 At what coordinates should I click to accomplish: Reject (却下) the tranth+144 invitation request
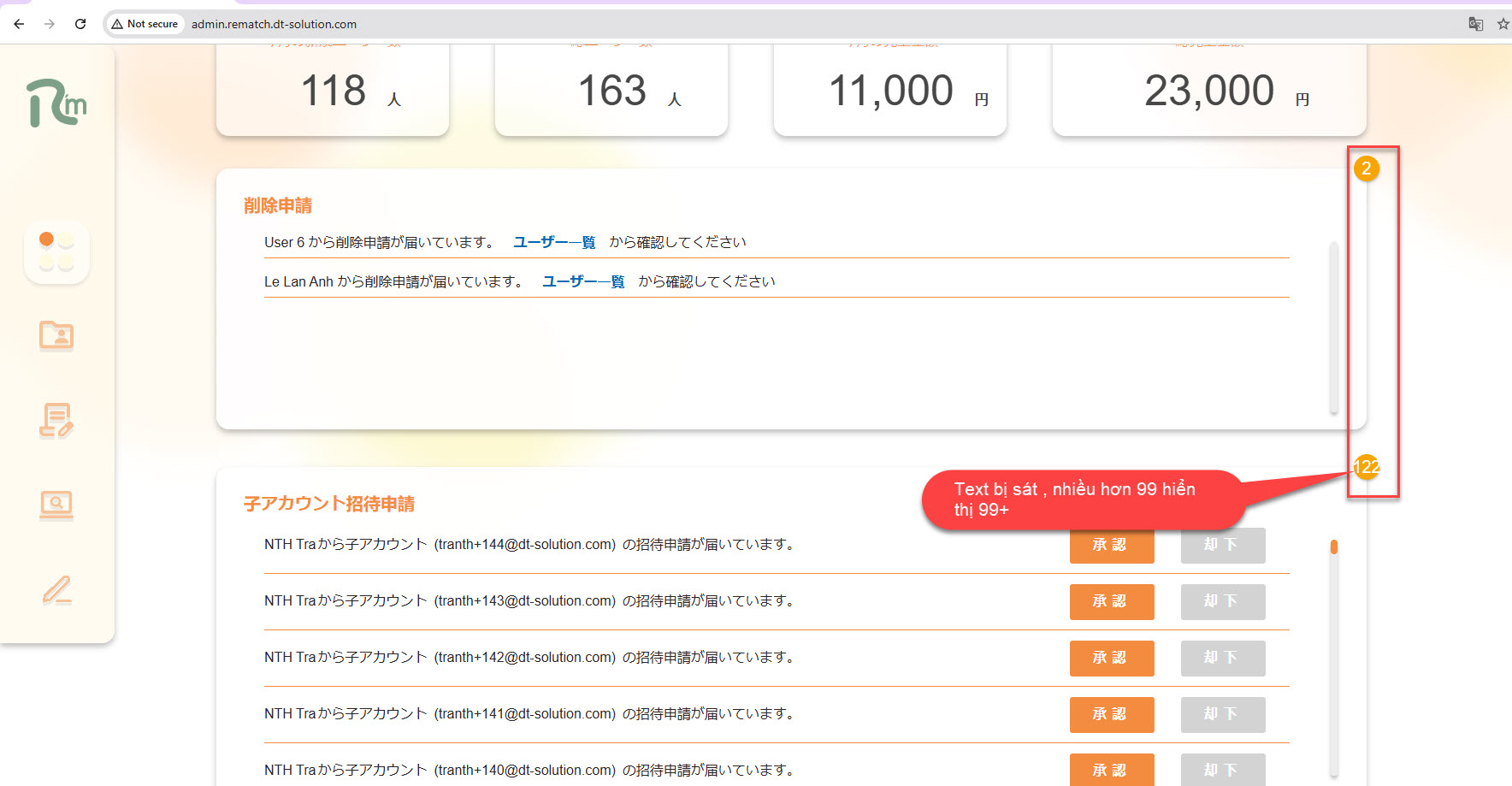coord(1222,545)
